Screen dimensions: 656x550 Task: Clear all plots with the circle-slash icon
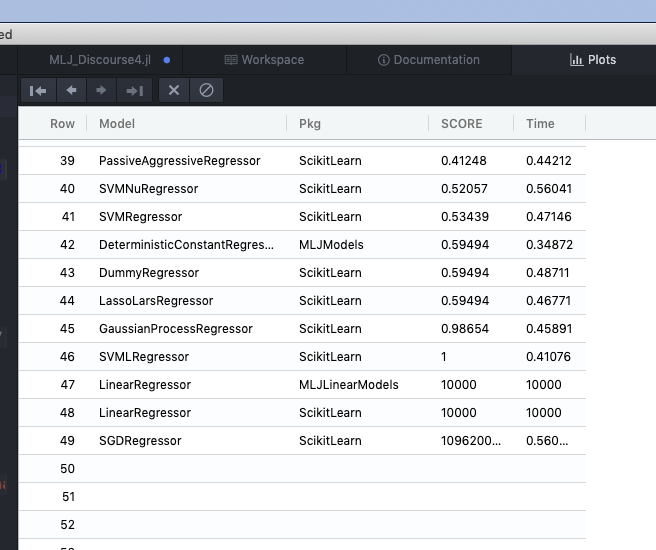[206, 90]
